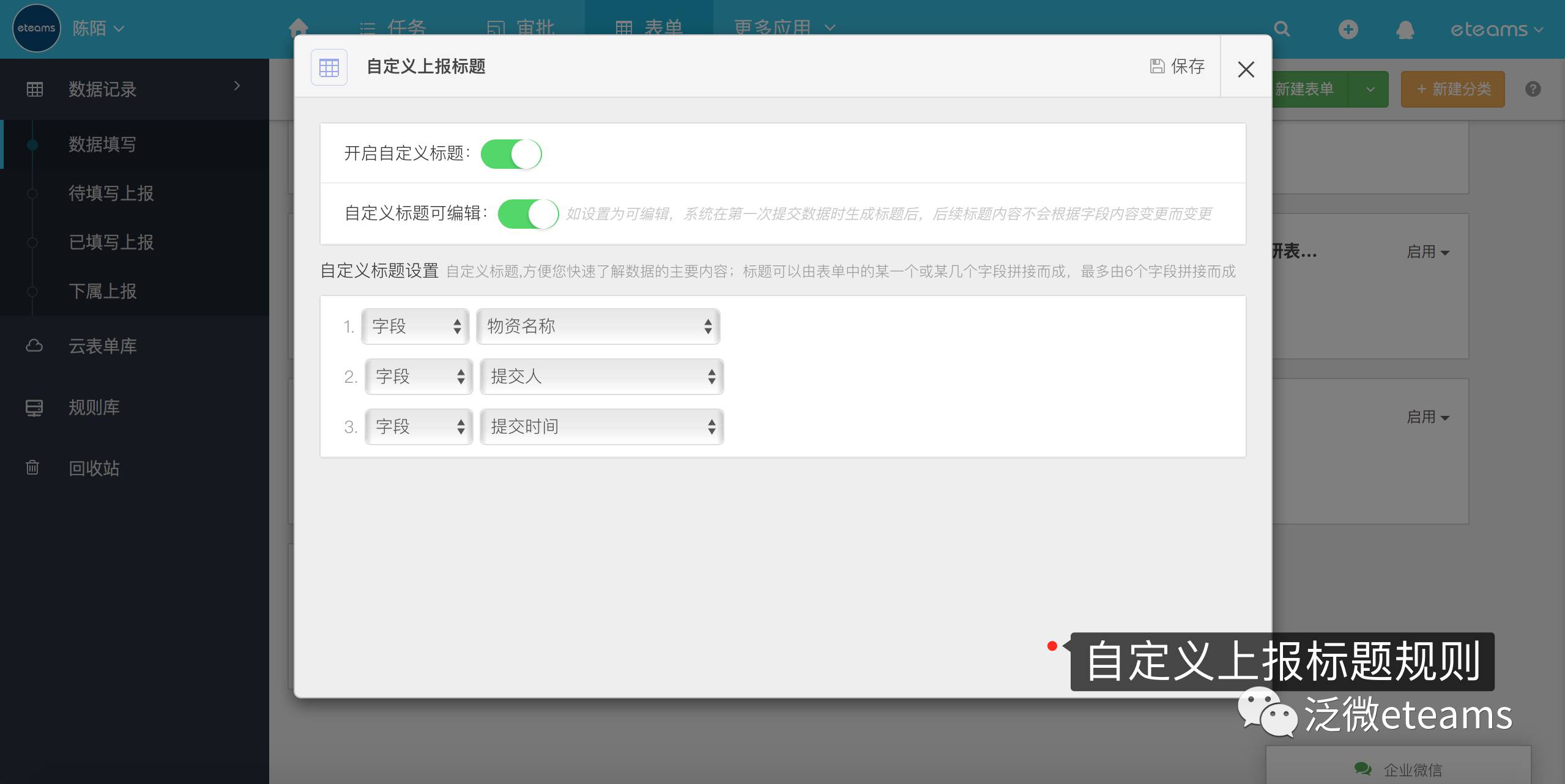1565x784 pixels.
Task: Click the home icon in top navigation
Action: pyautogui.click(x=299, y=27)
